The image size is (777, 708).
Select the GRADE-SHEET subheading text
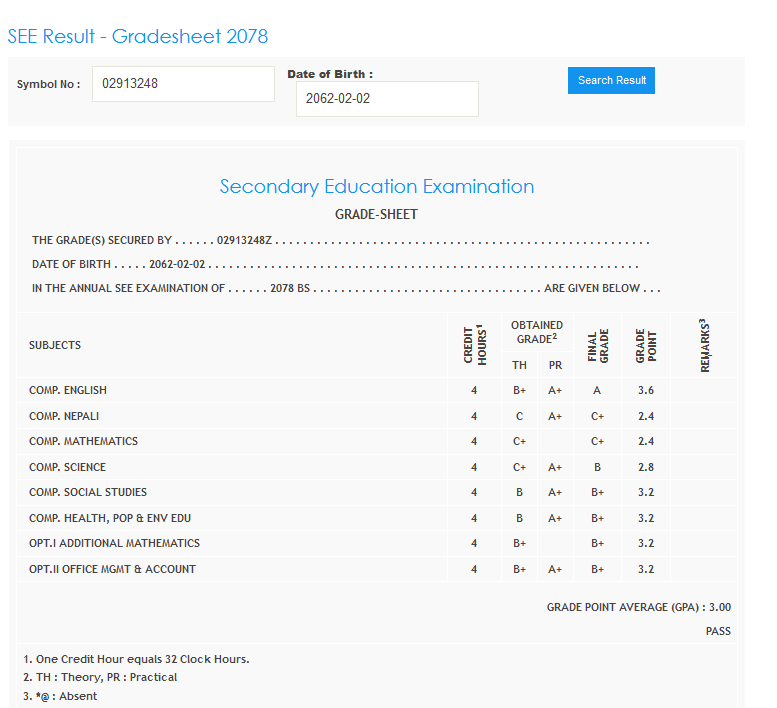click(x=376, y=214)
